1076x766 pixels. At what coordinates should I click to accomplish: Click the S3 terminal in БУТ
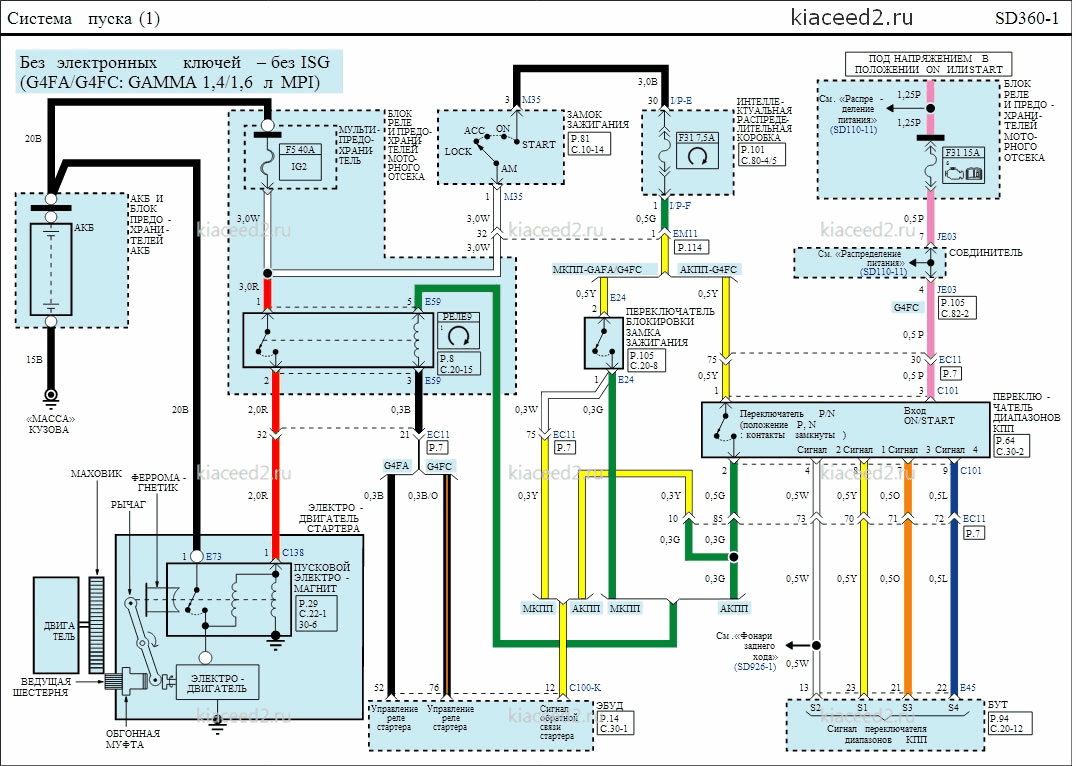tap(907, 707)
